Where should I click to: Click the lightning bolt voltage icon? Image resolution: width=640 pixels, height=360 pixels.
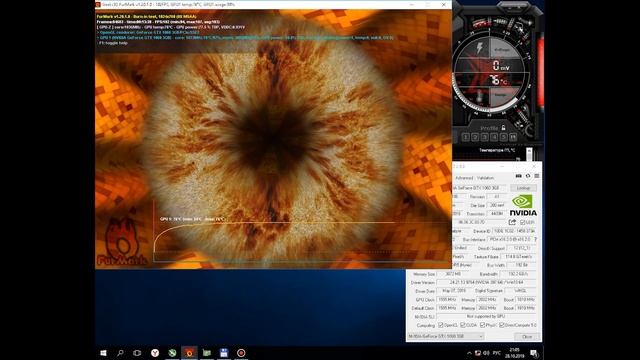(480, 48)
